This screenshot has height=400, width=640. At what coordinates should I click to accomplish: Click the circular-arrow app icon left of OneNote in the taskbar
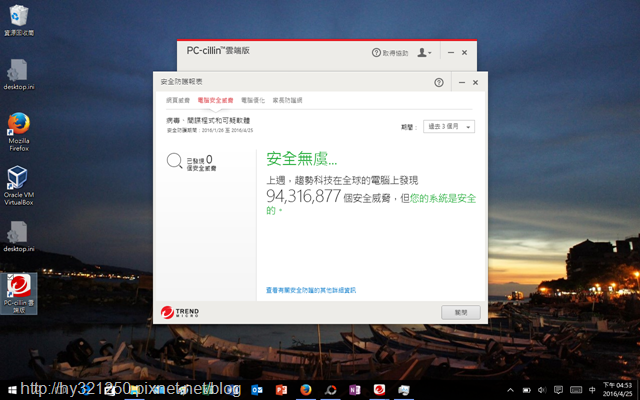pyautogui.click(x=330, y=390)
